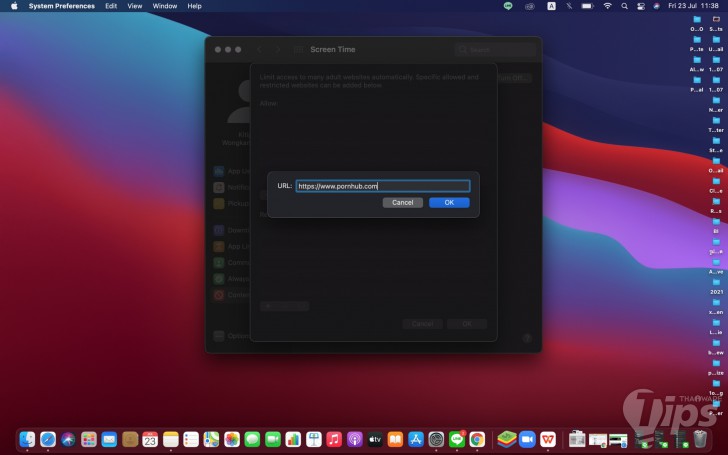Open LINE app from the Dock
The image size is (728, 455).
tap(457, 439)
